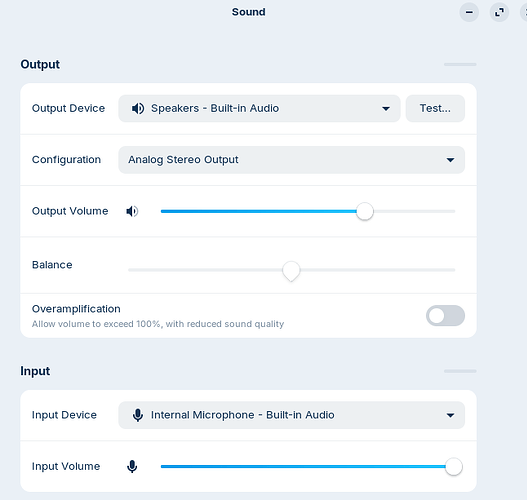Click the Input section level indicator bar
The image size is (527, 500).
[460, 371]
